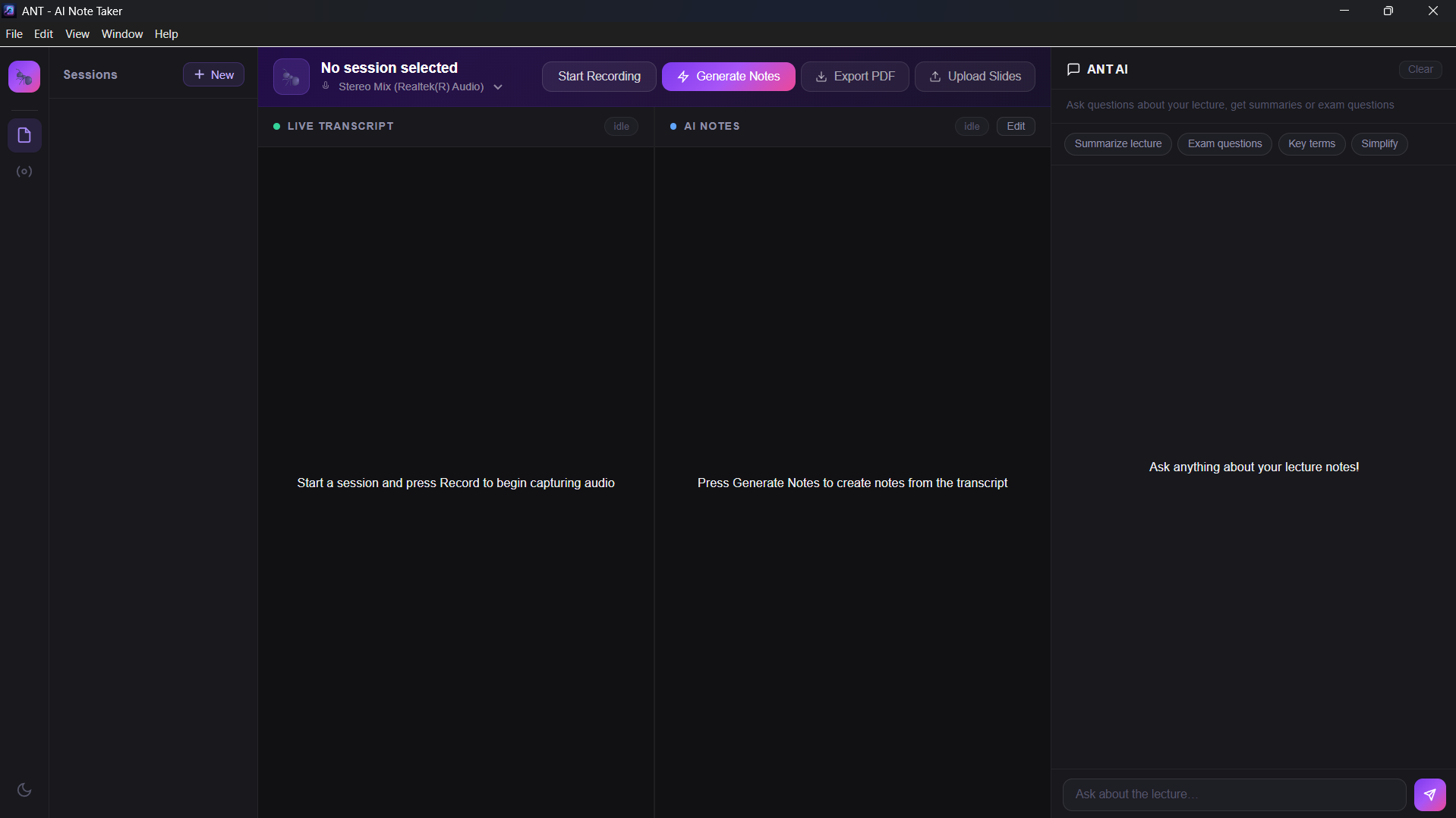Click idle status badge in AI Notes
Image resolution: width=1456 pixels, height=818 pixels.
[972, 126]
